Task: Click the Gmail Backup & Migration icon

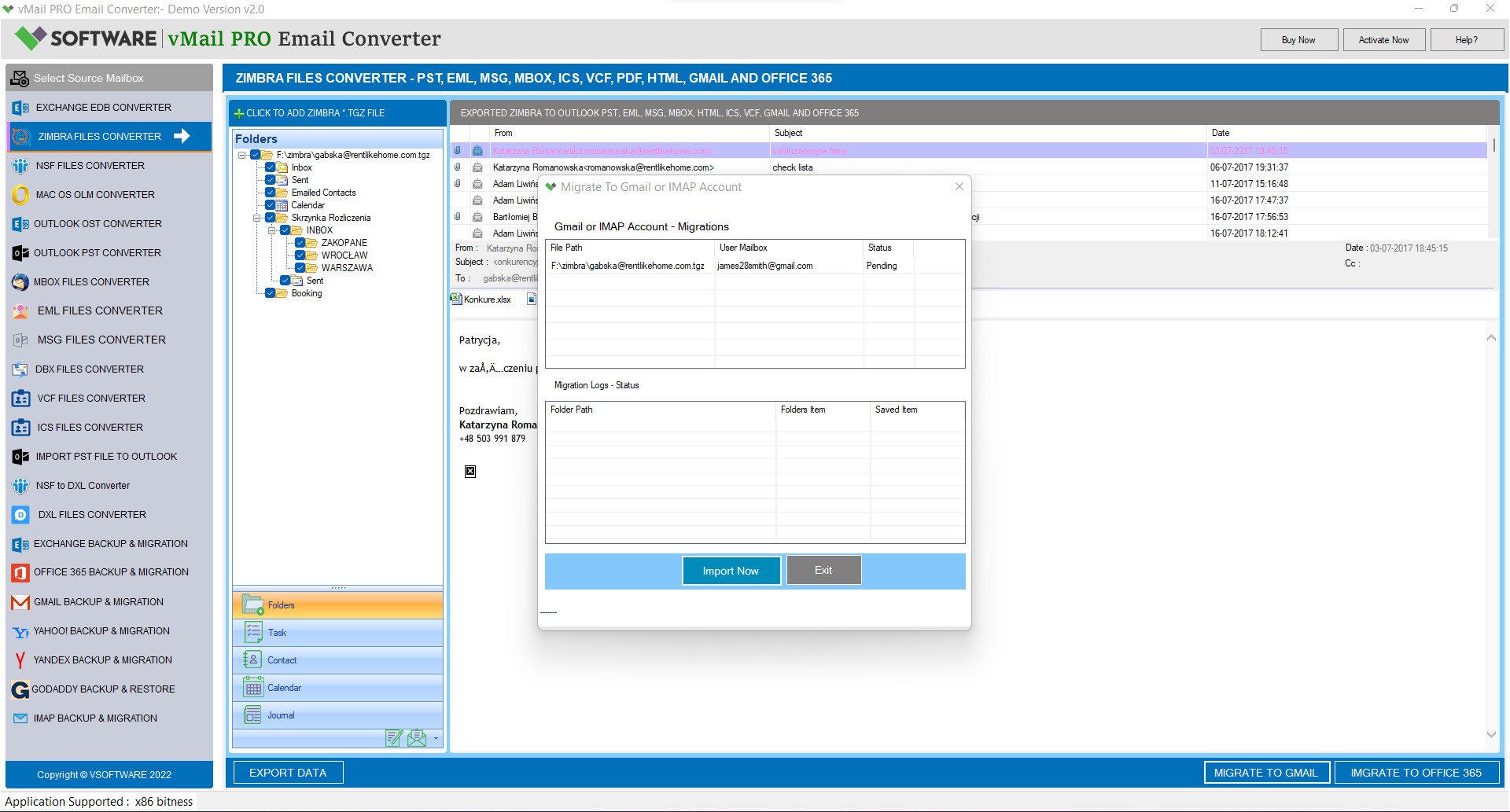Action: pos(20,602)
